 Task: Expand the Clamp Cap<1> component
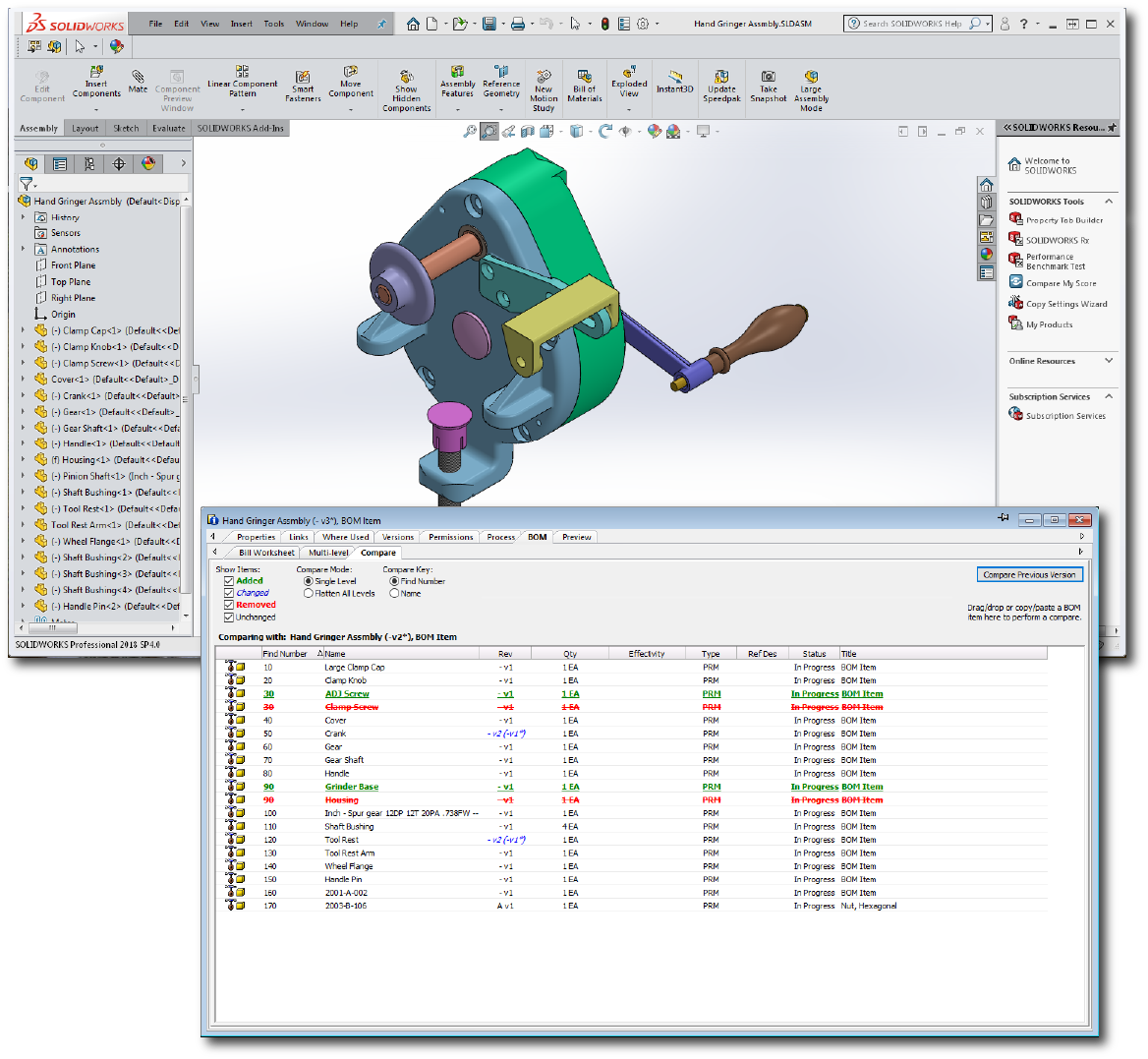(x=23, y=330)
